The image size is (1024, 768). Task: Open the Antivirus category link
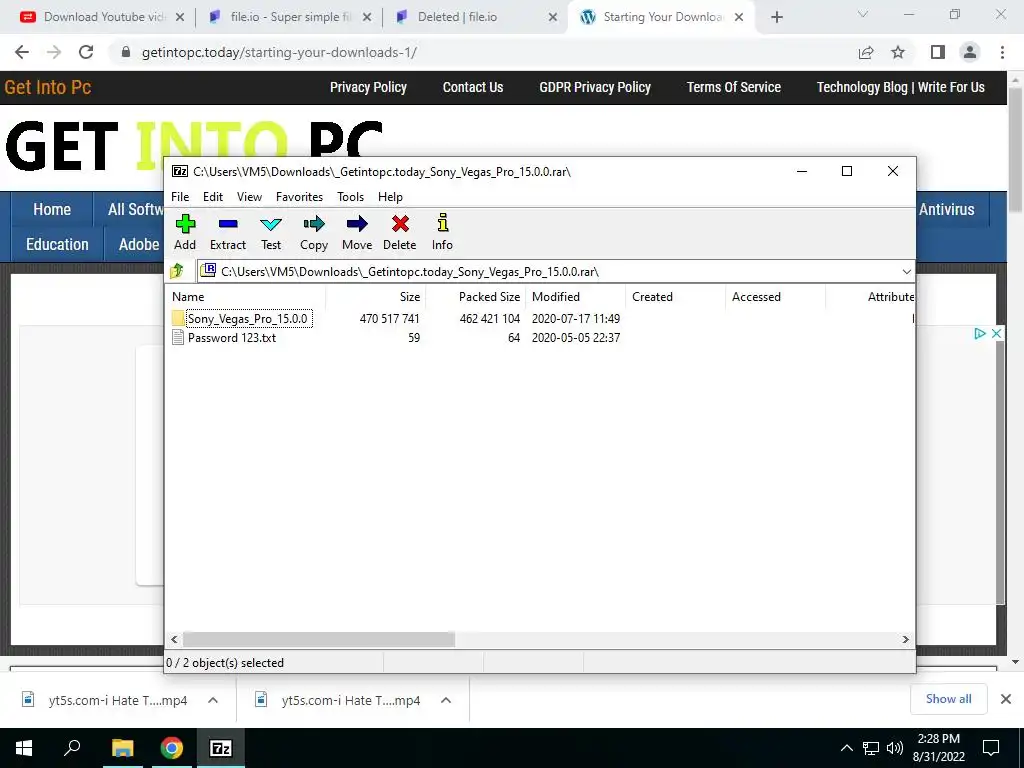pyautogui.click(x=946, y=210)
